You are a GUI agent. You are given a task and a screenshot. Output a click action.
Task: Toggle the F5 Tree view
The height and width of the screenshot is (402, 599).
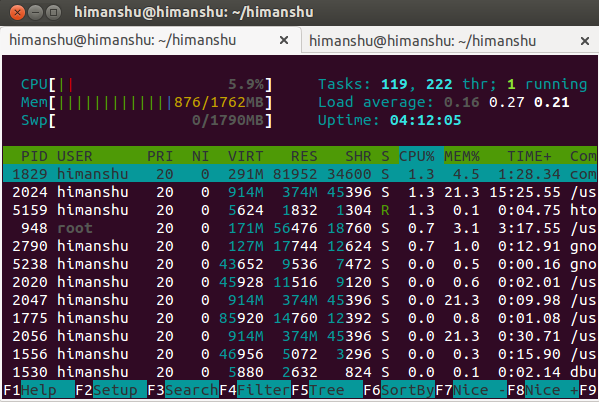pos(327,390)
